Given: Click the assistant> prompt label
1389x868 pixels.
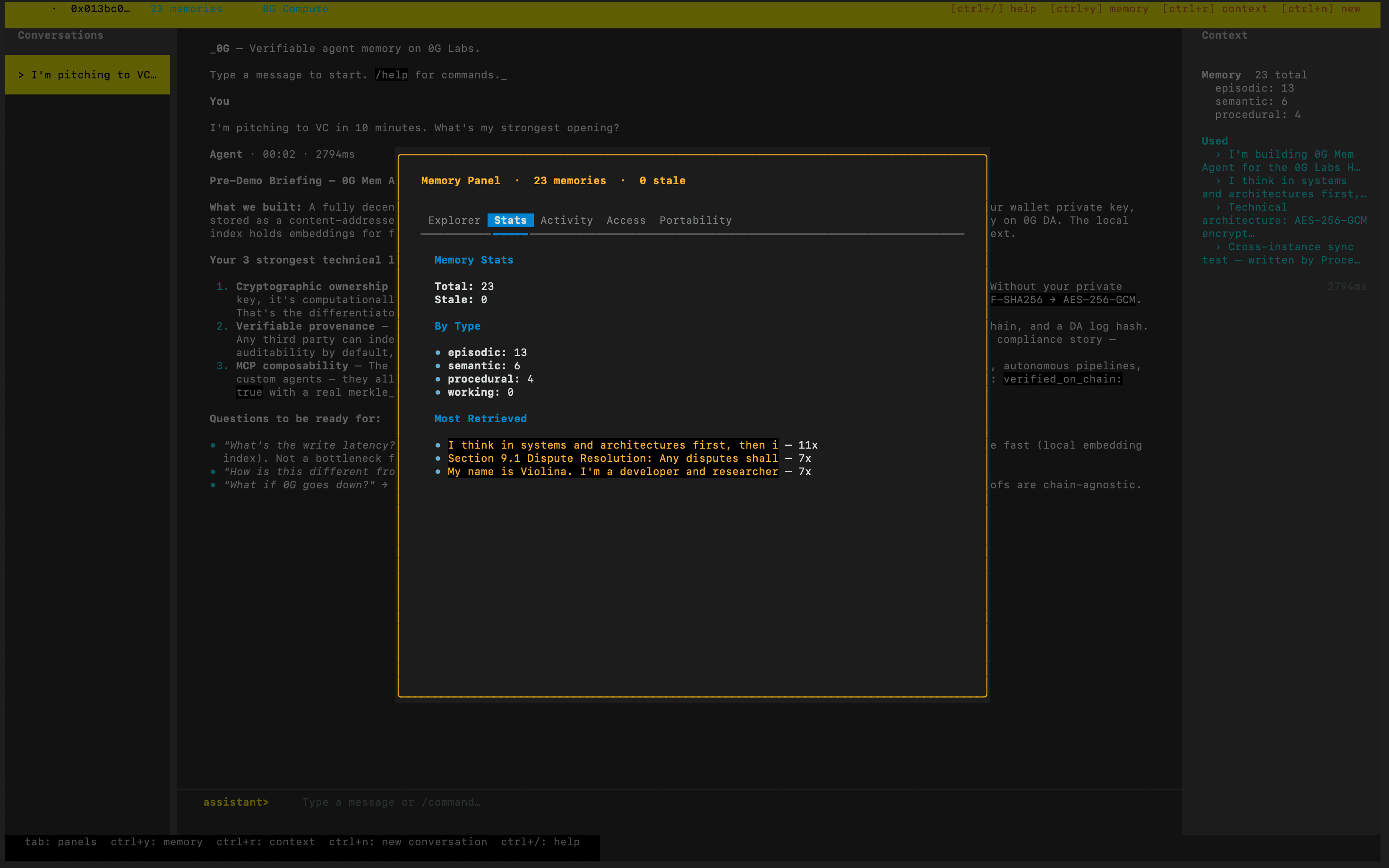Looking at the screenshot, I should point(235,802).
